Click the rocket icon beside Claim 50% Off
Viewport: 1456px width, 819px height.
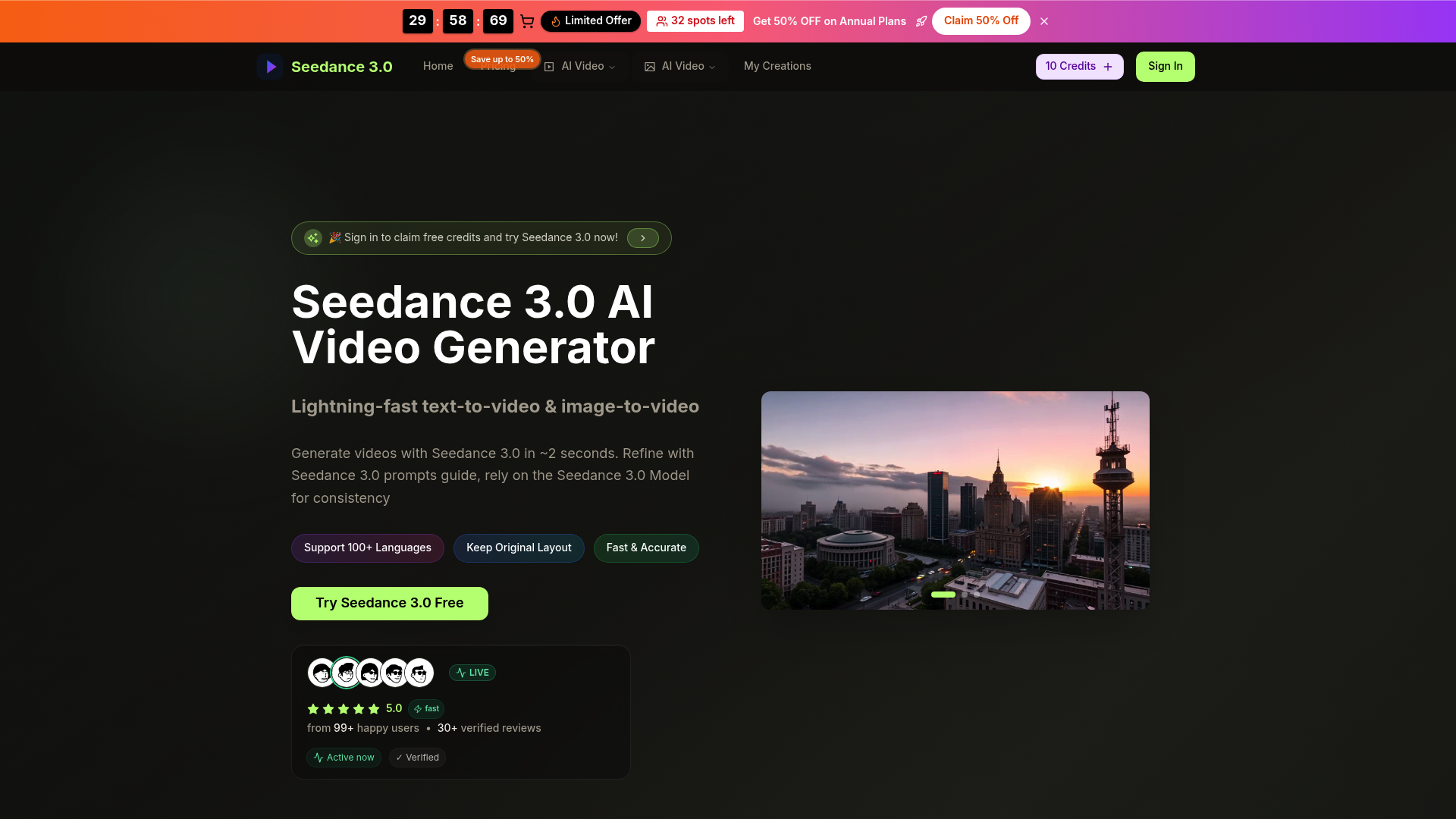[x=921, y=21]
